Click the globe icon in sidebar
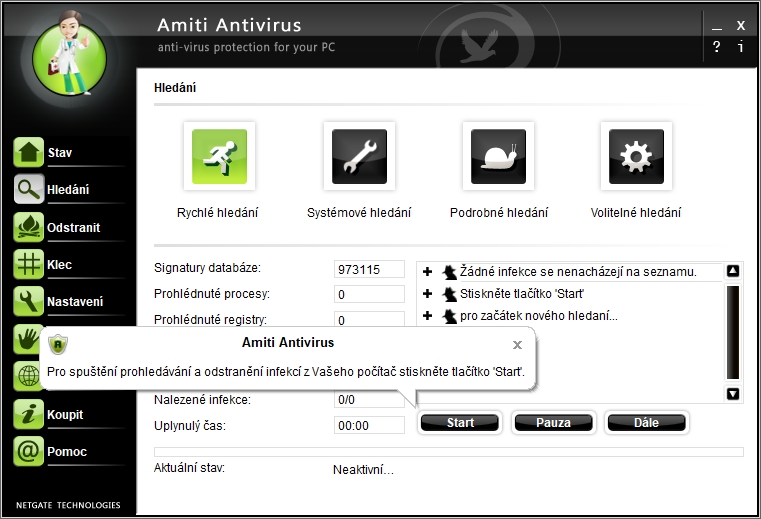The width and height of the screenshot is (761, 519). click(x=26, y=376)
